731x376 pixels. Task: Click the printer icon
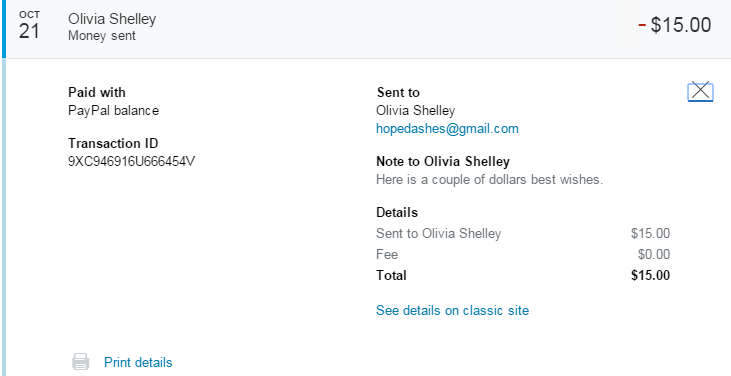81,362
